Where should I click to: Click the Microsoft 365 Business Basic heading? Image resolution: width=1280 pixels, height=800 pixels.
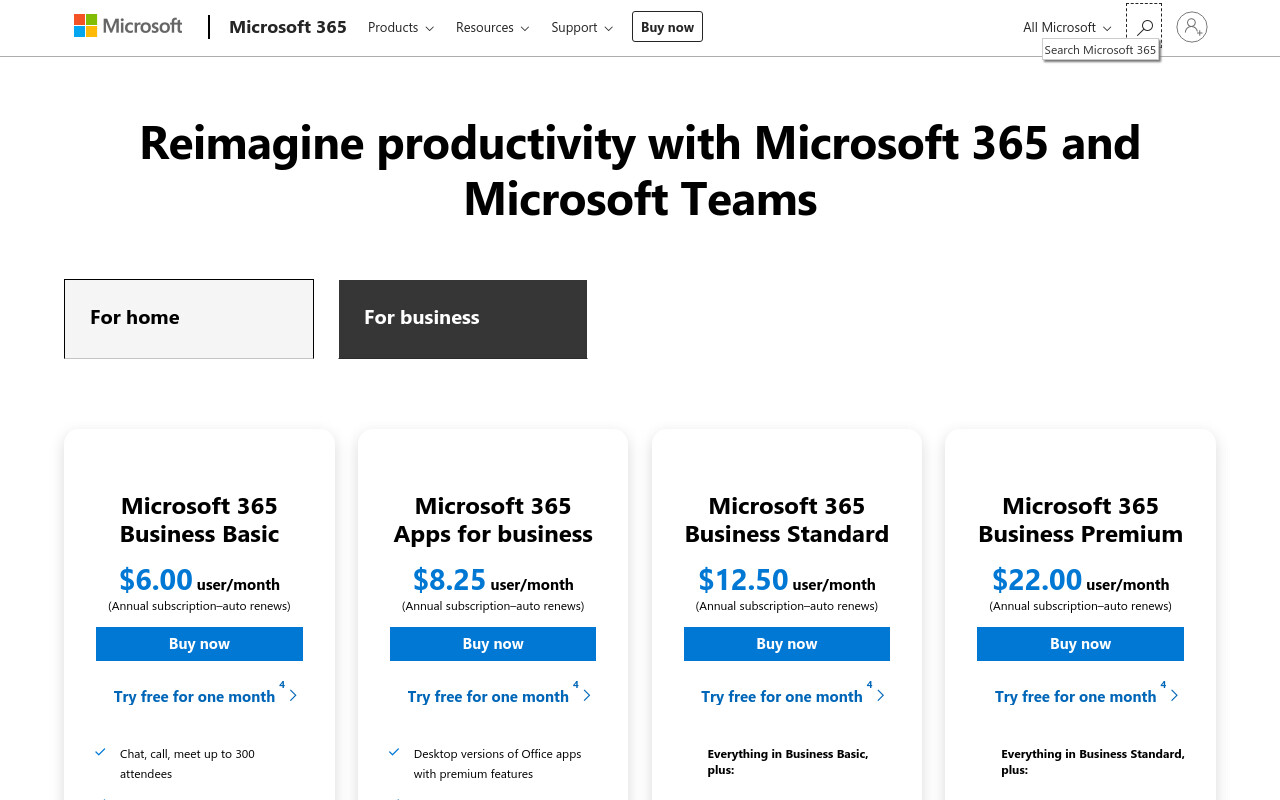[199, 520]
